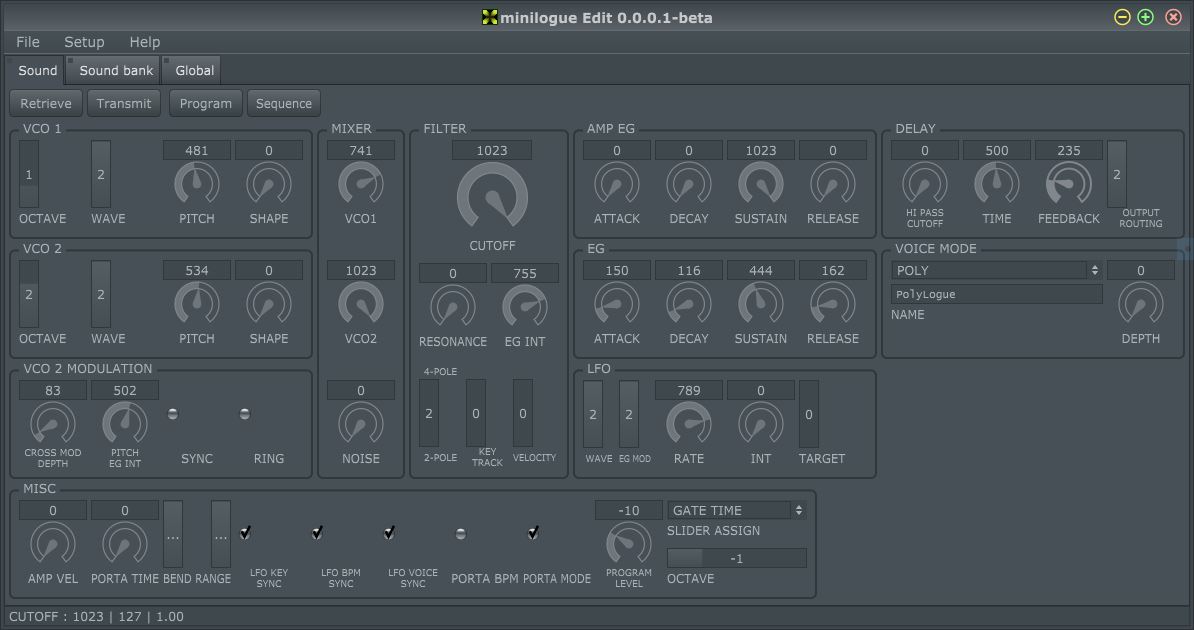Click the MISC OCTAVE slider showing -1
The height and width of the screenshot is (630, 1194).
coord(736,558)
